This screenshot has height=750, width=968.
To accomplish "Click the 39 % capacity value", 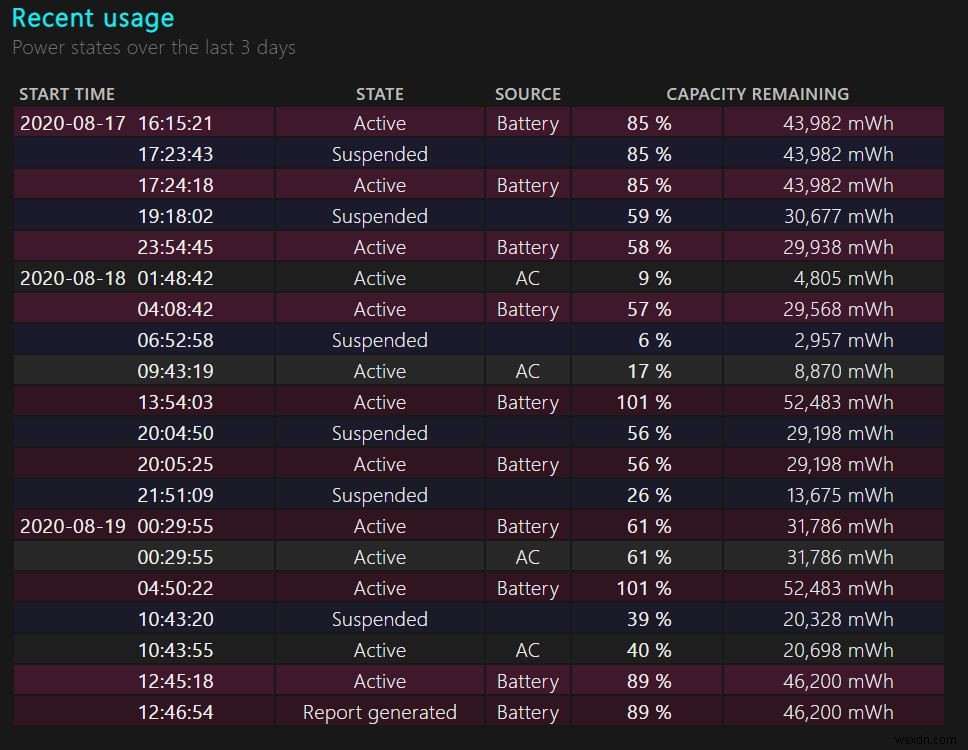I will [x=649, y=619].
